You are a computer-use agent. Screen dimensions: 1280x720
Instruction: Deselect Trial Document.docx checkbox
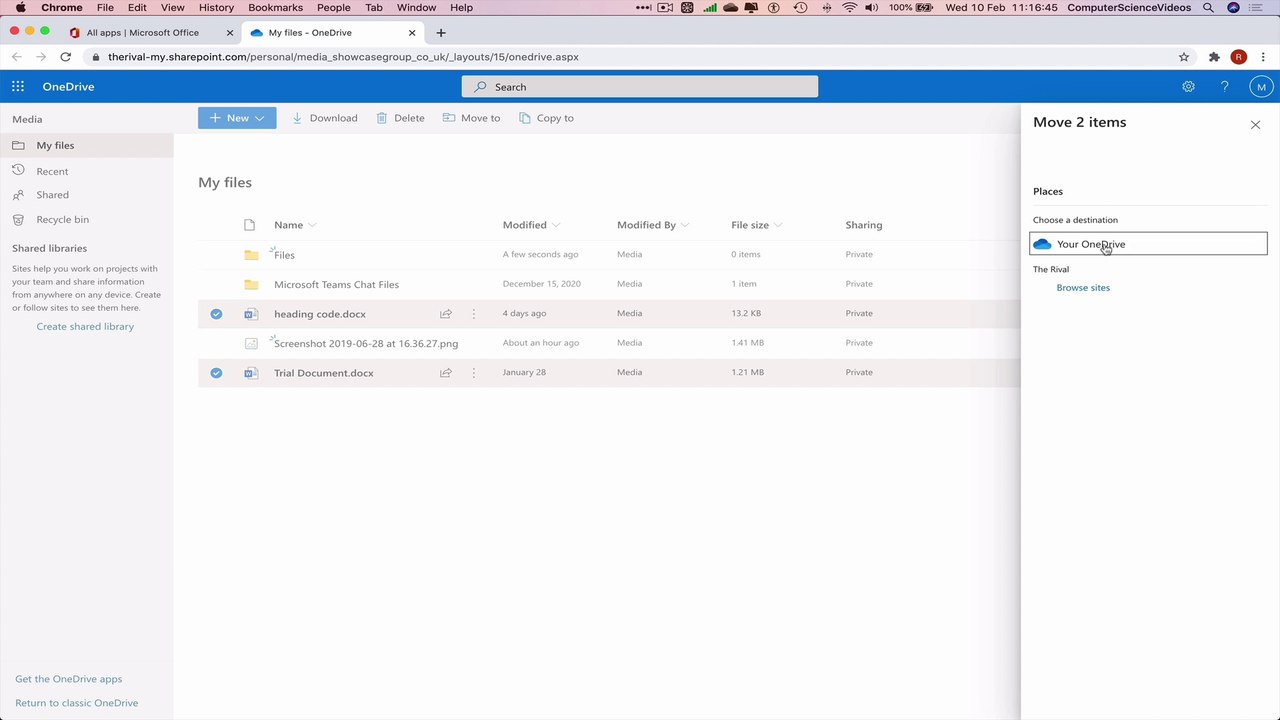tap(216, 373)
